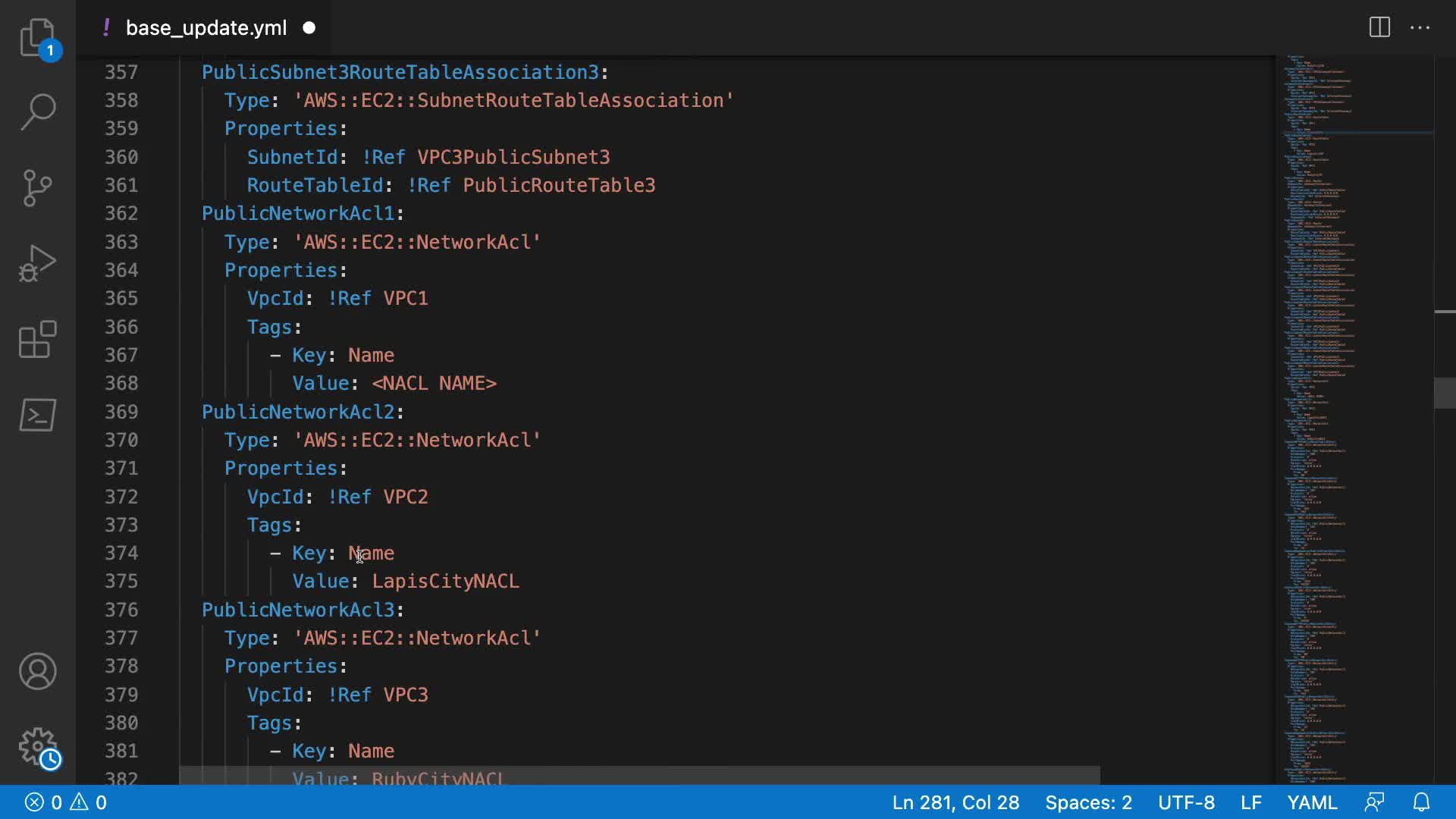Select the LF end-of-line sequence
Viewport: 1456px width, 819px height.
pyautogui.click(x=1251, y=802)
